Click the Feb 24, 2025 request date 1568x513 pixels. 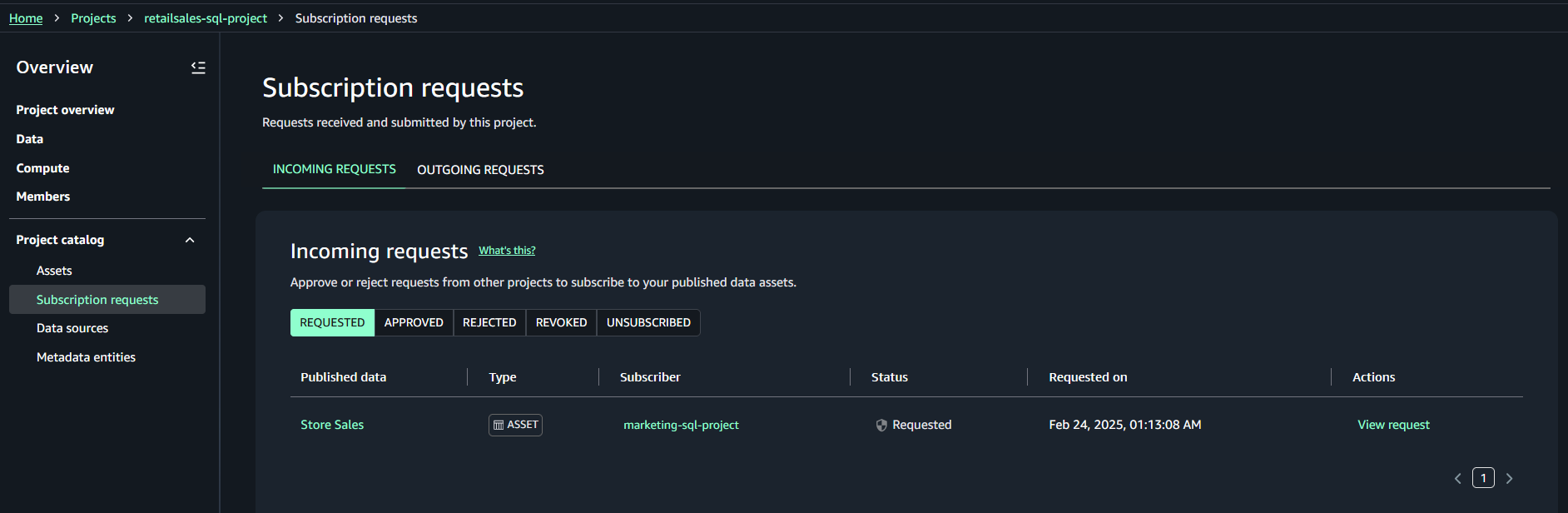(1125, 425)
